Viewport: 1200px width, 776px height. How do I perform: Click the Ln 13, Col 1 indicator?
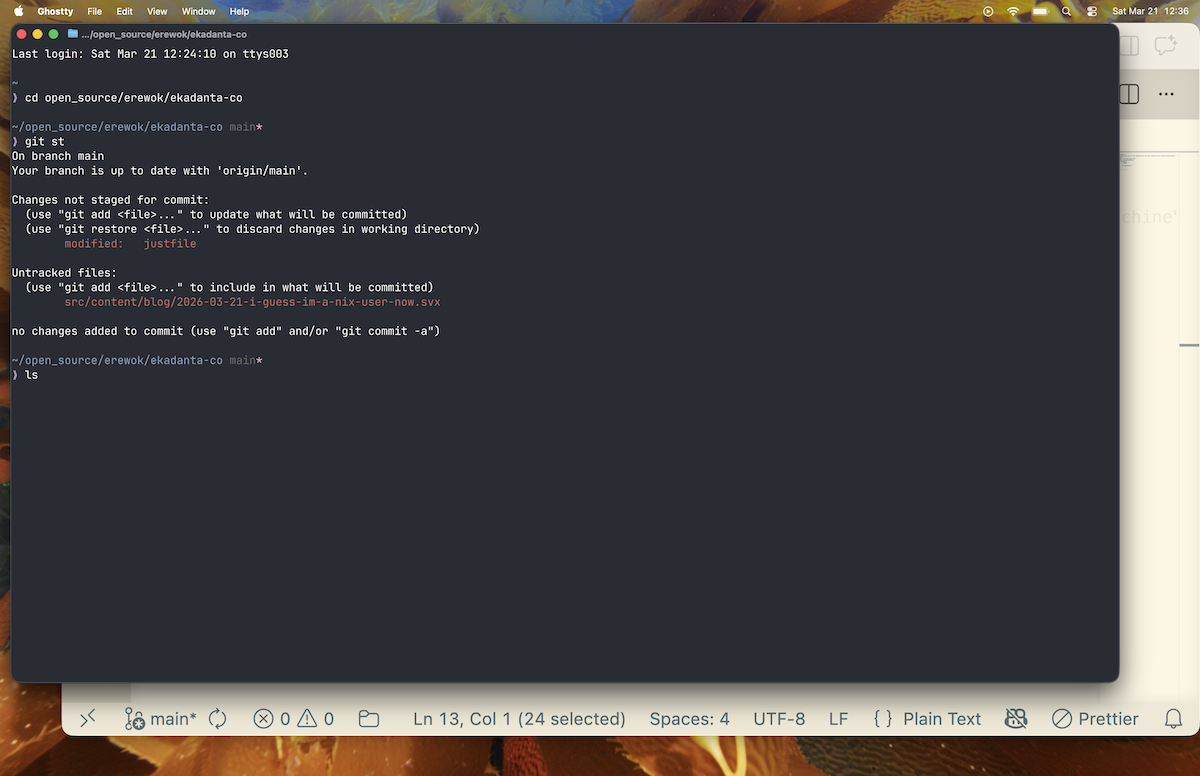click(520, 718)
